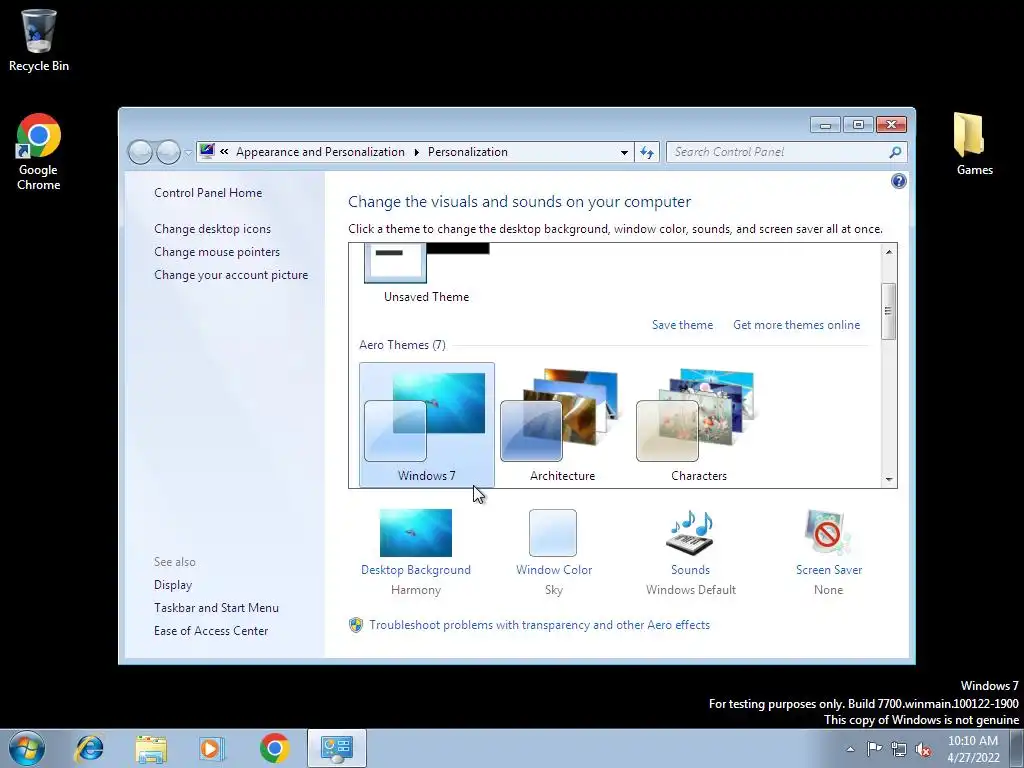1024x768 pixels.
Task: Open the Desktop Background settings icon
Action: point(415,533)
